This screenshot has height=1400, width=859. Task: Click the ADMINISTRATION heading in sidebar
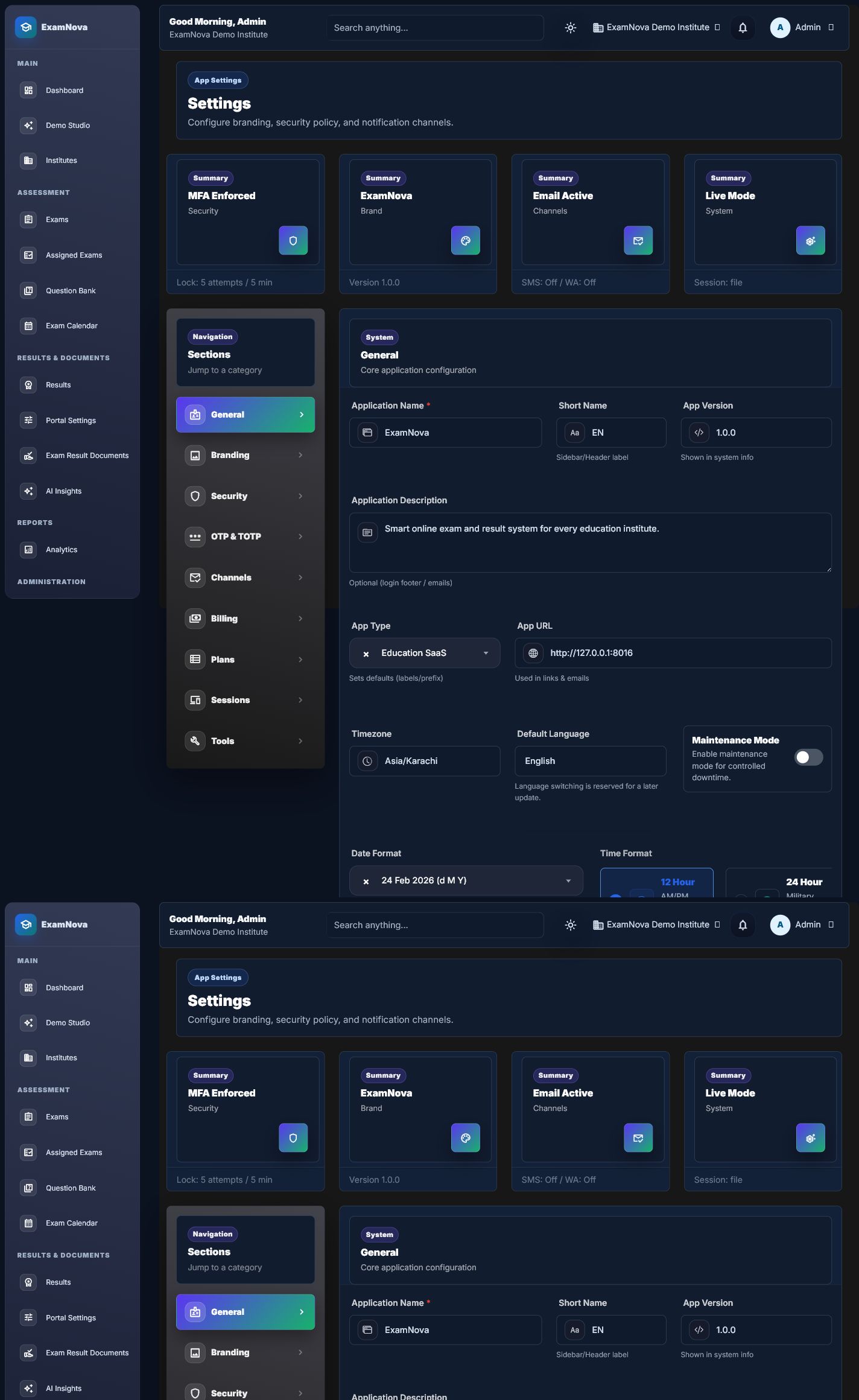pyautogui.click(x=51, y=582)
